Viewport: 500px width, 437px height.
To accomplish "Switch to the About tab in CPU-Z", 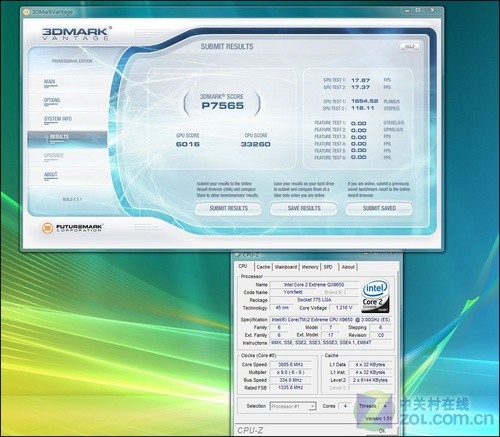I will click(x=348, y=267).
